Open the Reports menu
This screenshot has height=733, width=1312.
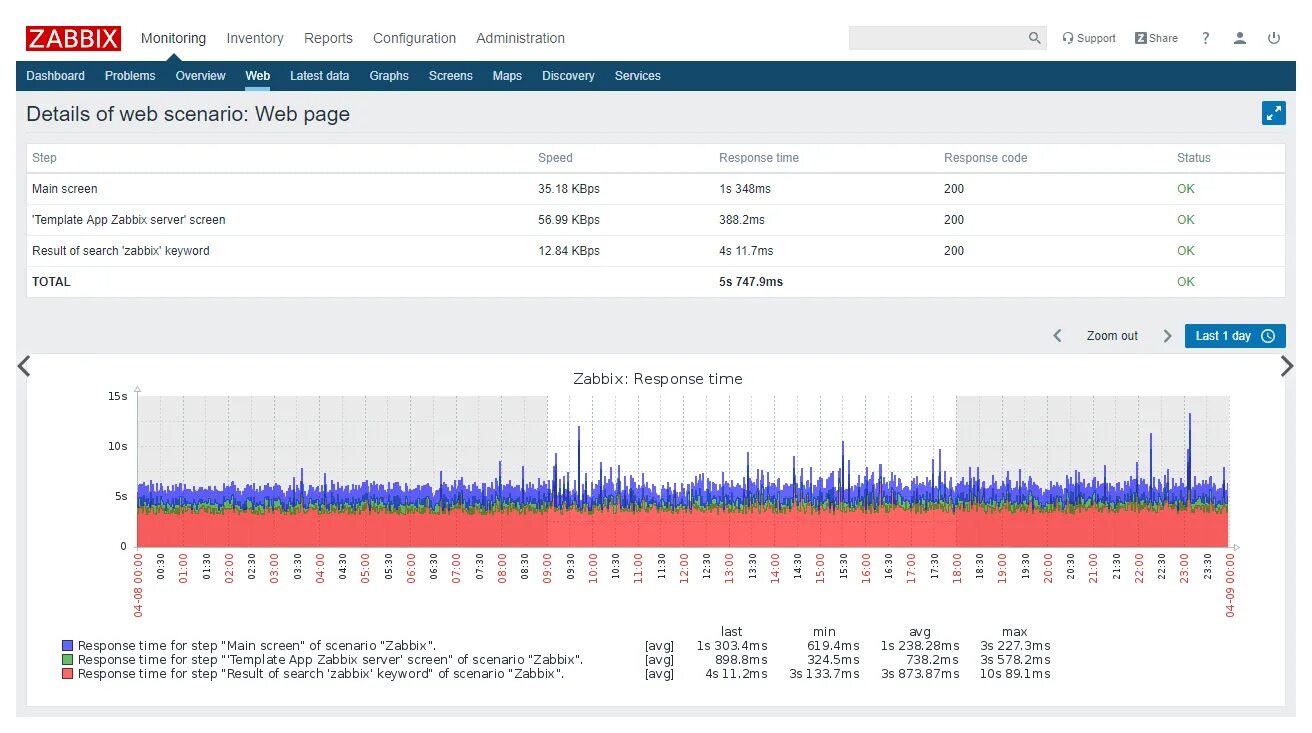[x=328, y=38]
